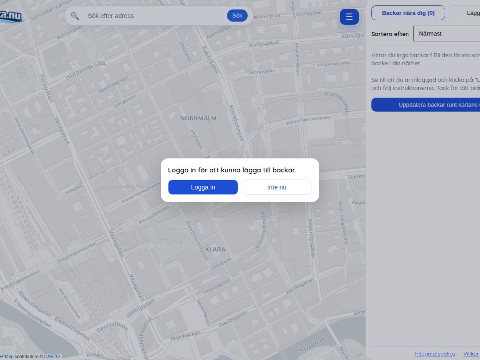Viewport: 480px width, 360px height.
Task: Dismiss the dialog with 'Inte nu'
Action: pos(277,187)
